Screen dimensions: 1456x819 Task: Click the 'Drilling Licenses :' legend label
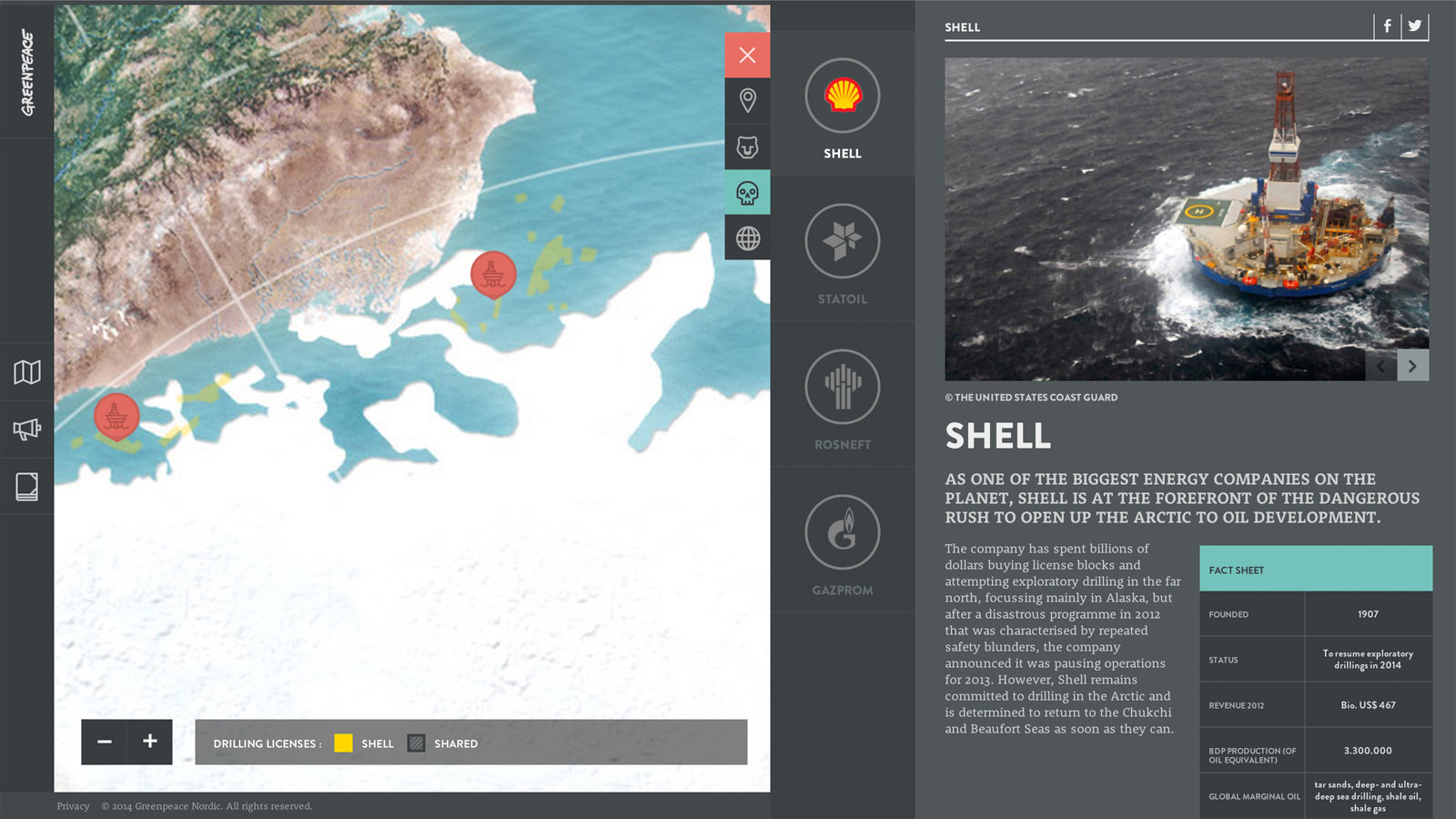point(268,743)
